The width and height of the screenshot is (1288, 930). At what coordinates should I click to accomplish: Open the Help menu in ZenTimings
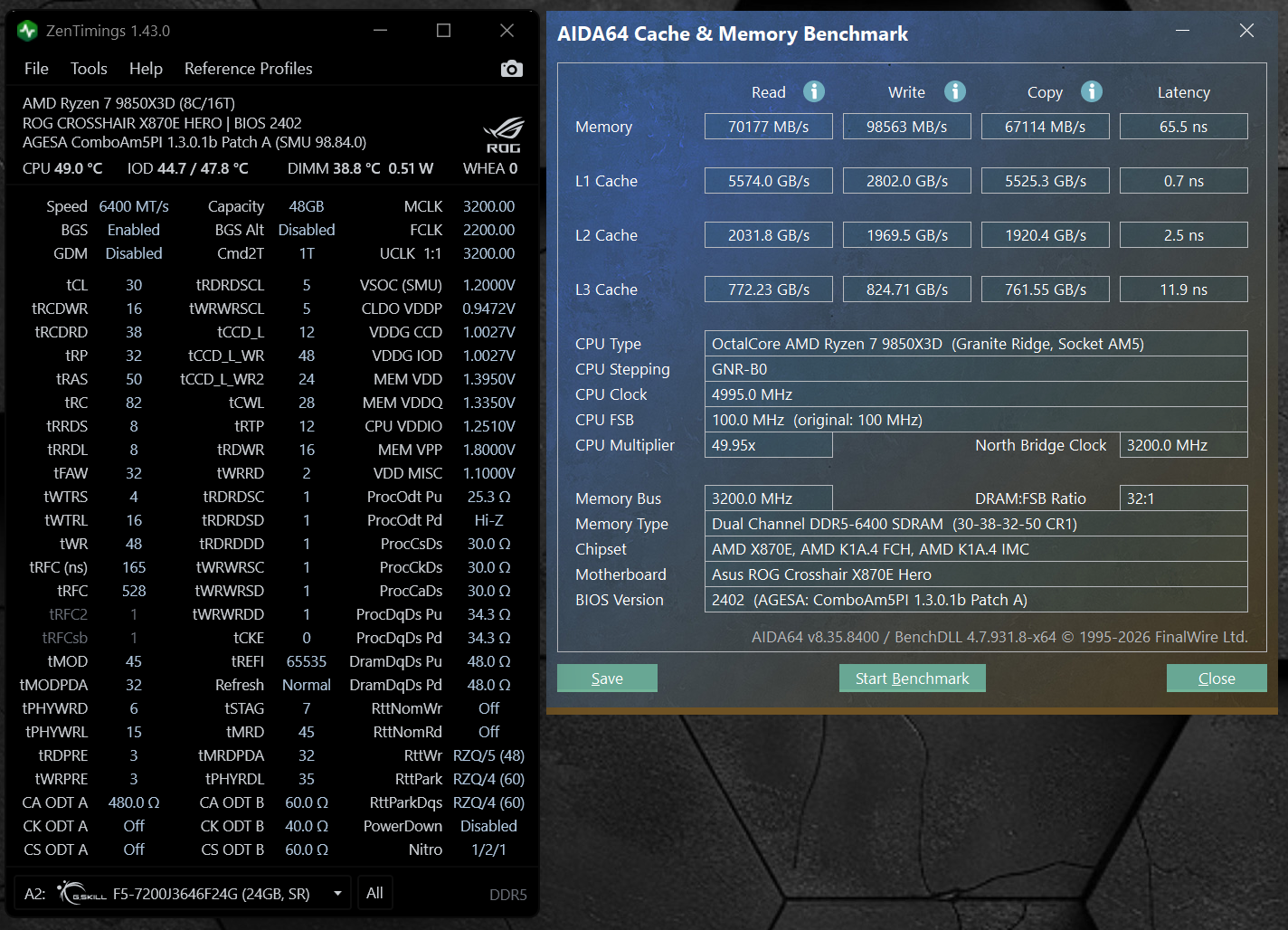click(146, 69)
